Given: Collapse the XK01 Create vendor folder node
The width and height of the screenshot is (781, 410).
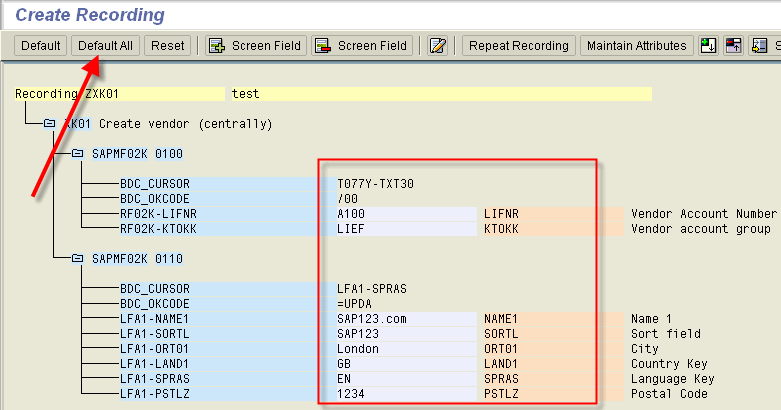Looking at the screenshot, I should click(49, 124).
